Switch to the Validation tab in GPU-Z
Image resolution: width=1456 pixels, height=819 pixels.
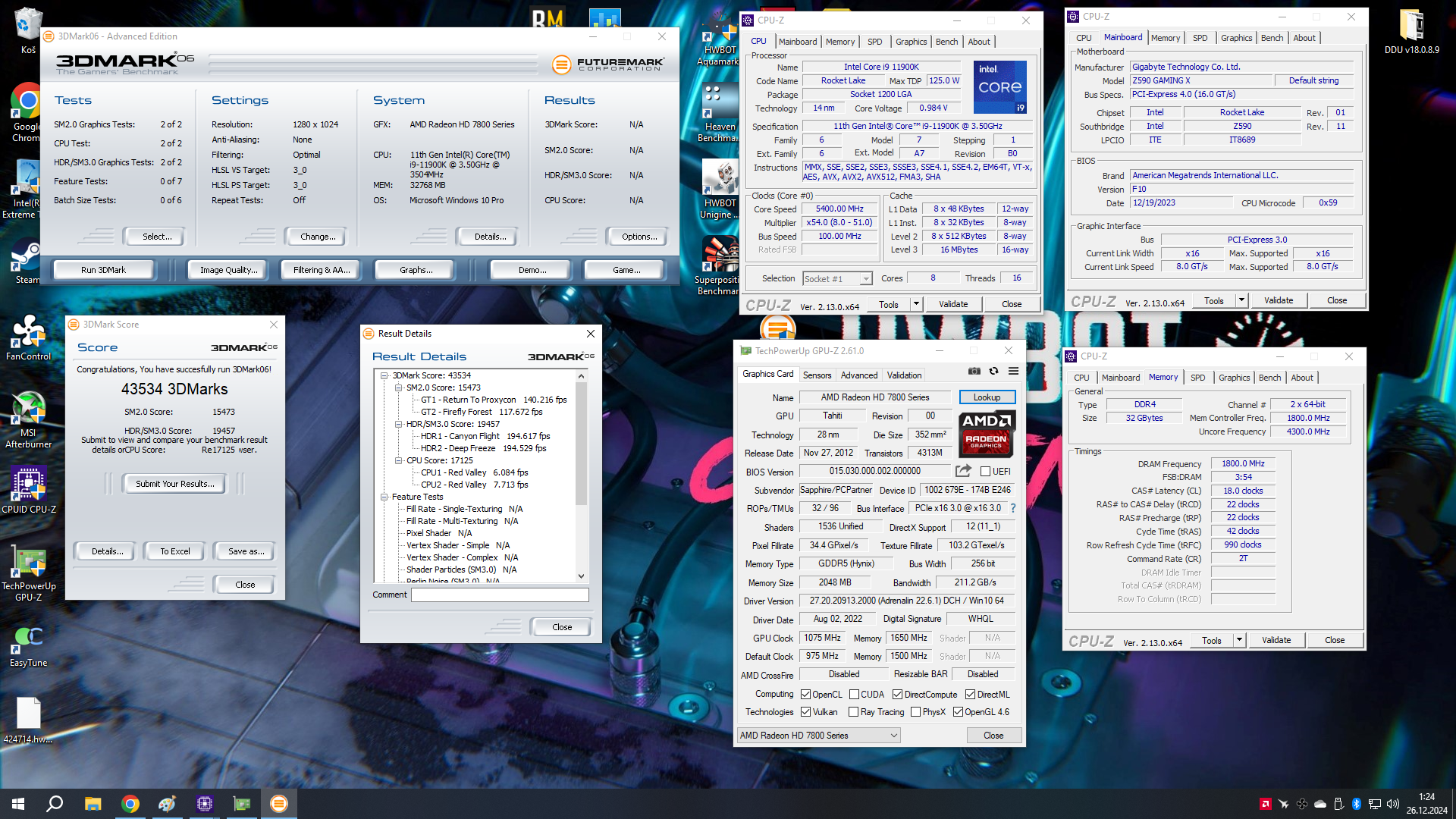[x=904, y=375]
